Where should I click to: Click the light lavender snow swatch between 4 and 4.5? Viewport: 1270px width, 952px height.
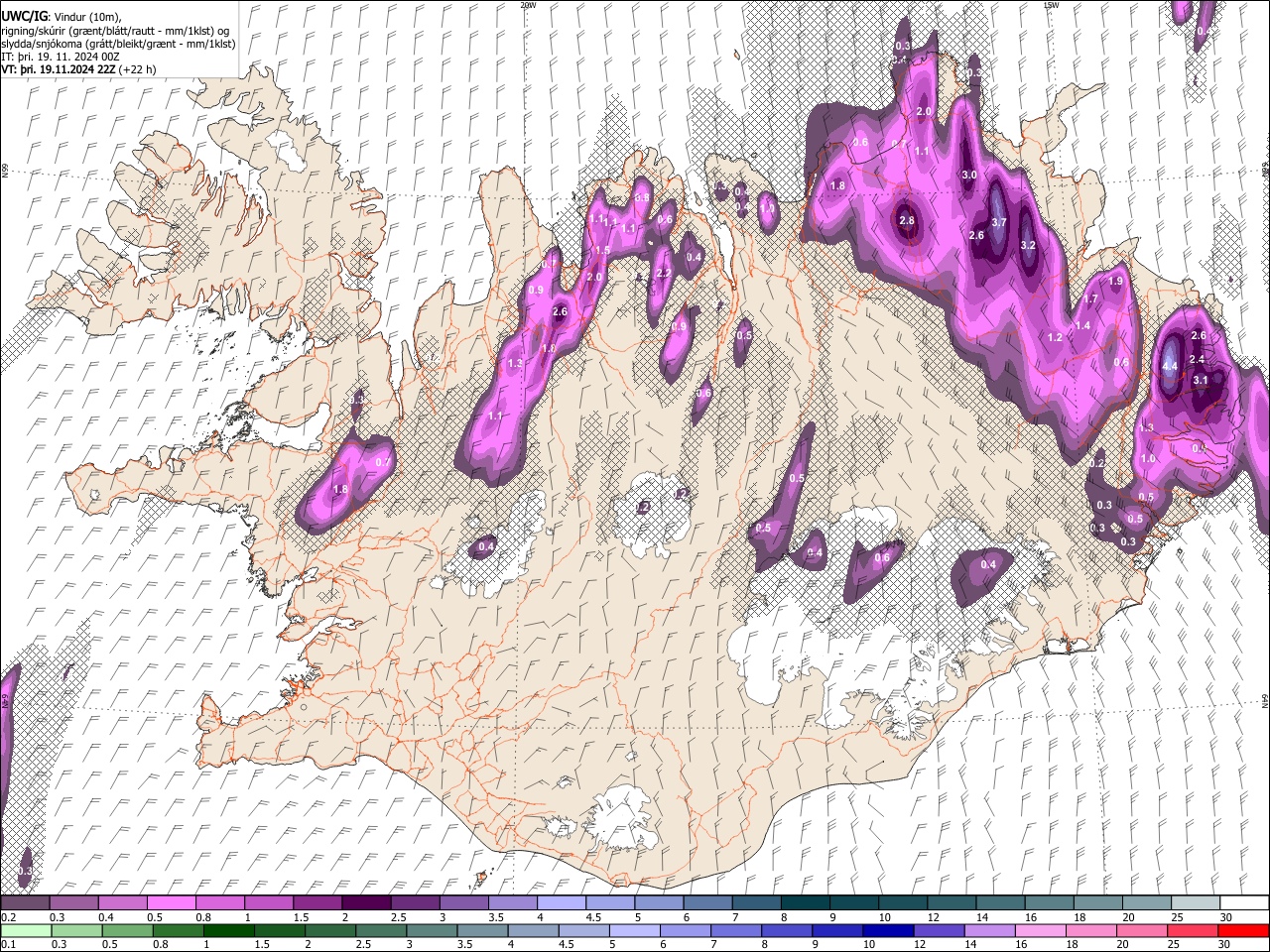point(560,902)
